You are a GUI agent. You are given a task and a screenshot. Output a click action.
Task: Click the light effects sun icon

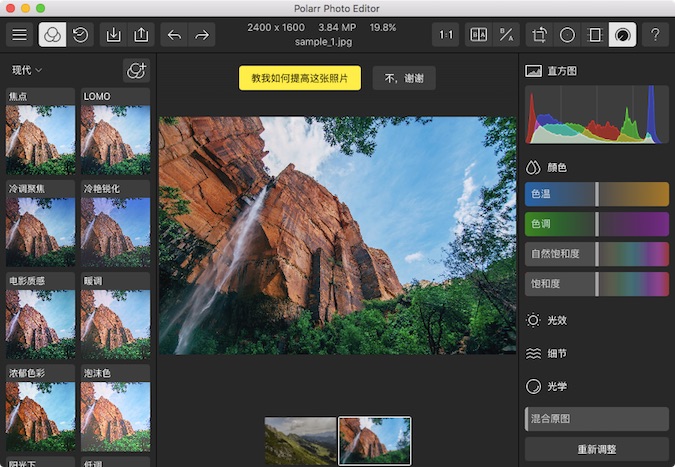pyautogui.click(x=533, y=320)
